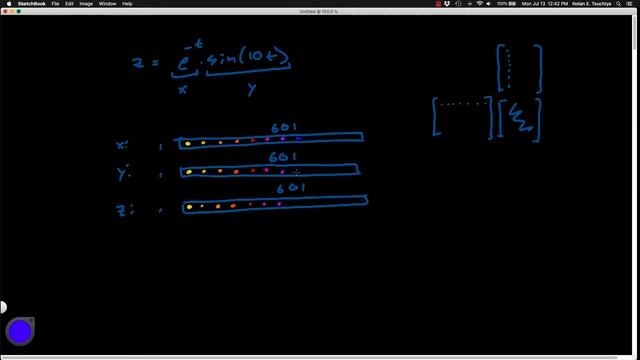Image resolution: width=640 pixels, height=360 pixels.
Task: Click the Wi-Fi status icon
Action: [480, 4]
